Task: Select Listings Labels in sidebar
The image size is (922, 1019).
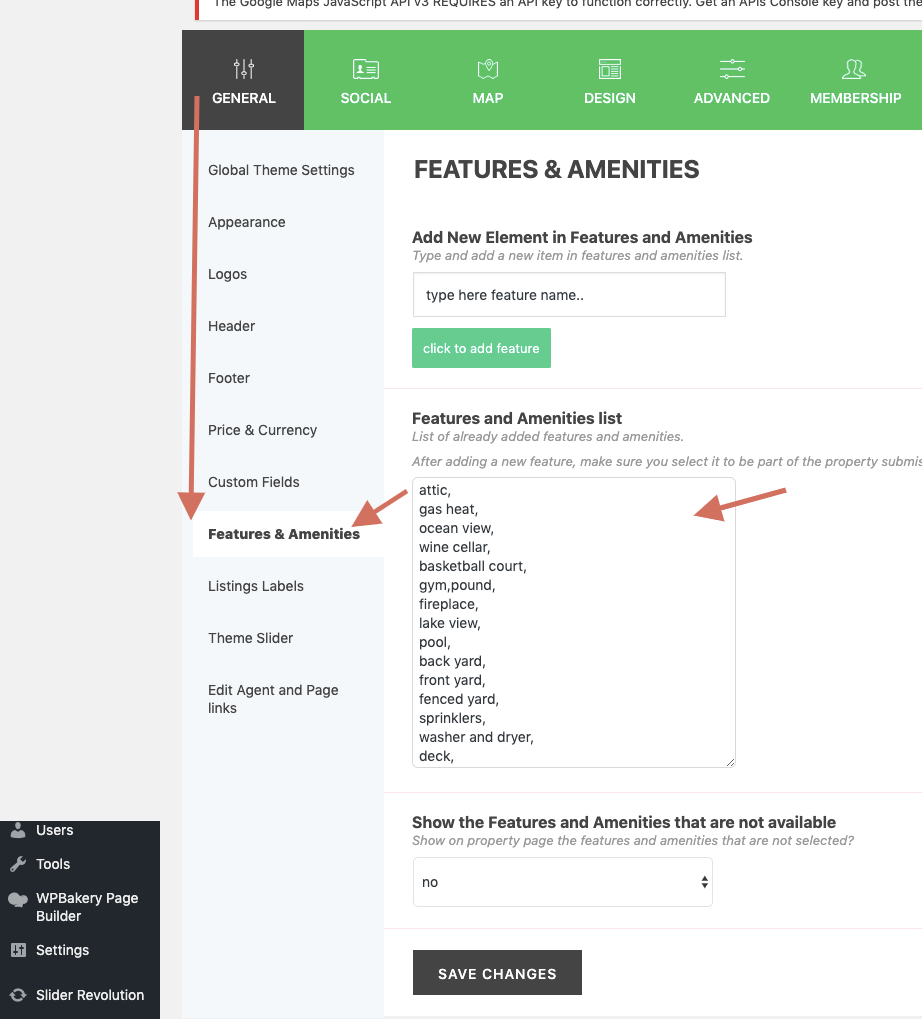Action: point(256,586)
